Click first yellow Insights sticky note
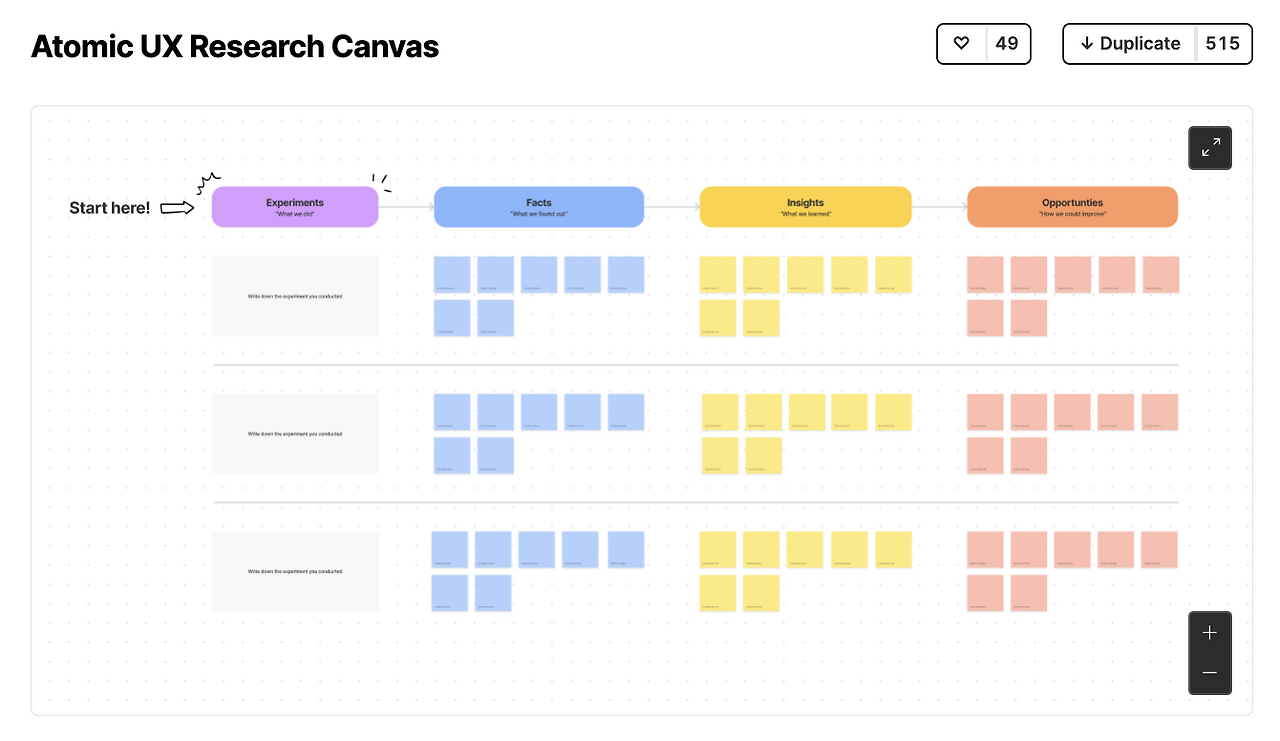Screen dimensions: 1280x741 [718, 275]
